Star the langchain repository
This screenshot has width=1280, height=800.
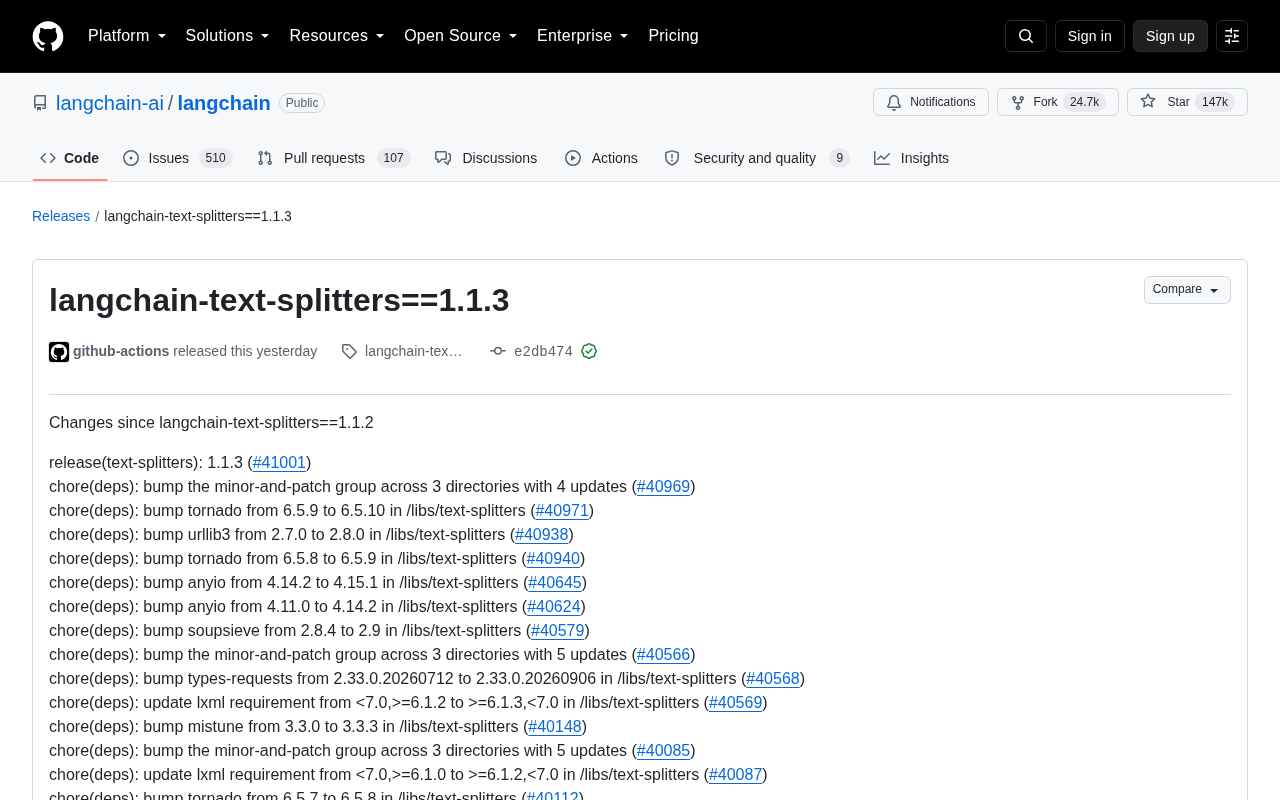pyautogui.click(x=1187, y=102)
